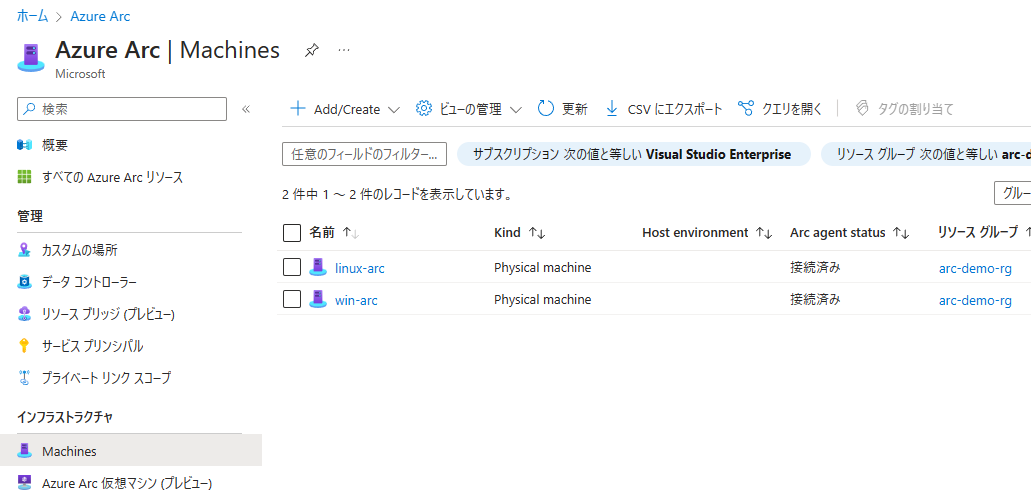Collapse the sidebar with double chevron
Image resolution: width=1031 pixels, height=496 pixels.
[x=246, y=109]
